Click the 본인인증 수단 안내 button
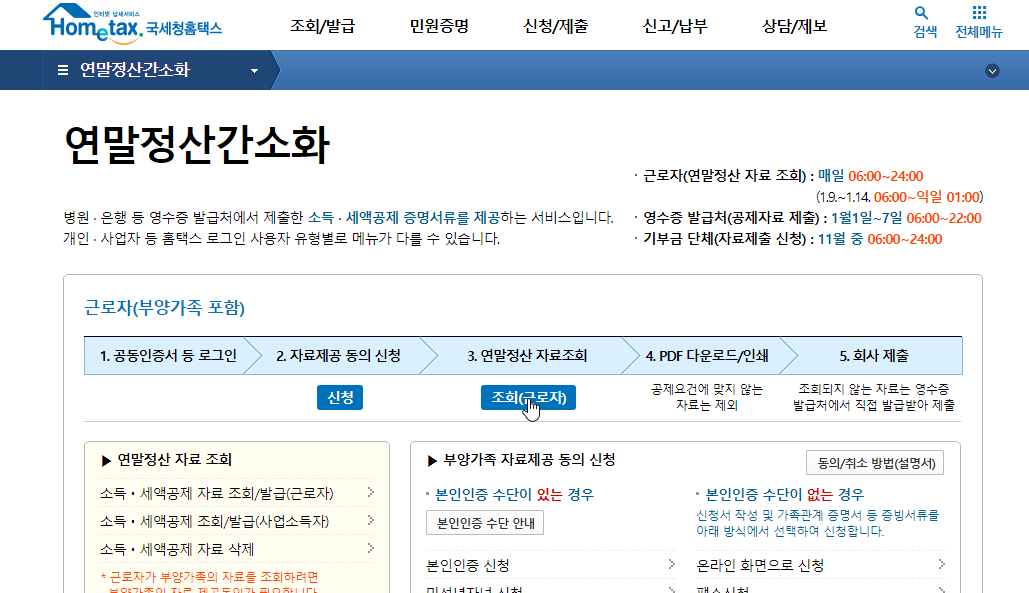 [485, 522]
